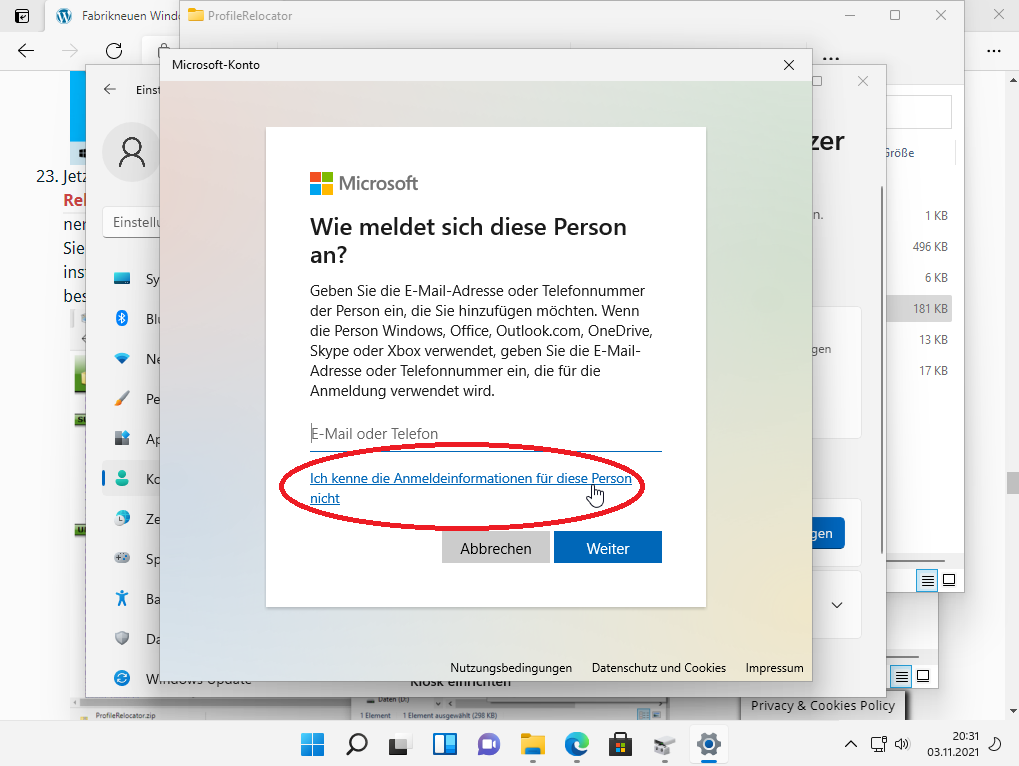Image resolution: width=1019 pixels, height=766 pixels.
Task: Select the Apps icon in Settings sidebar
Action: [122, 439]
